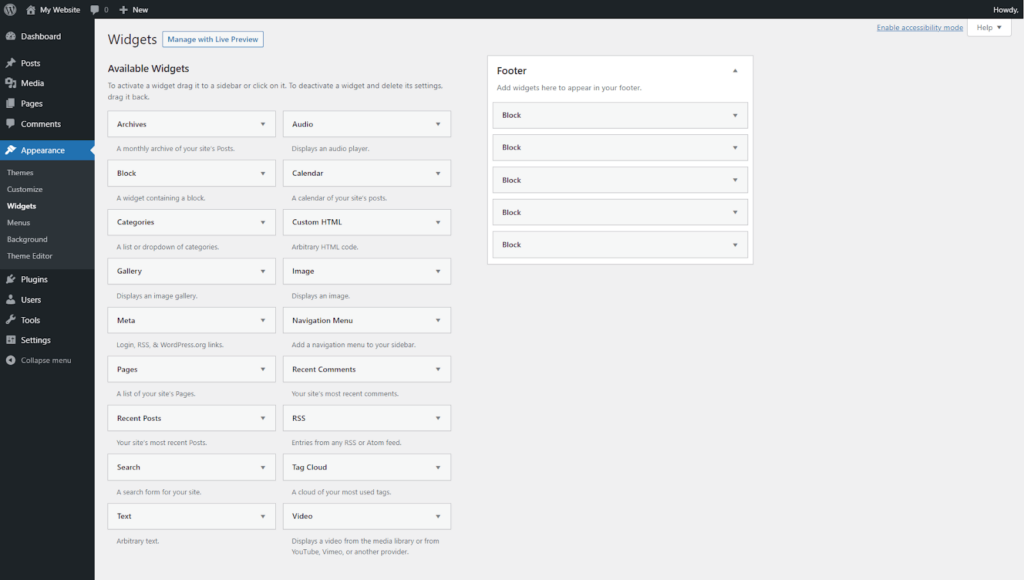Click the home icon beside My Website
Image resolution: width=1024 pixels, height=580 pixels.
30,10
